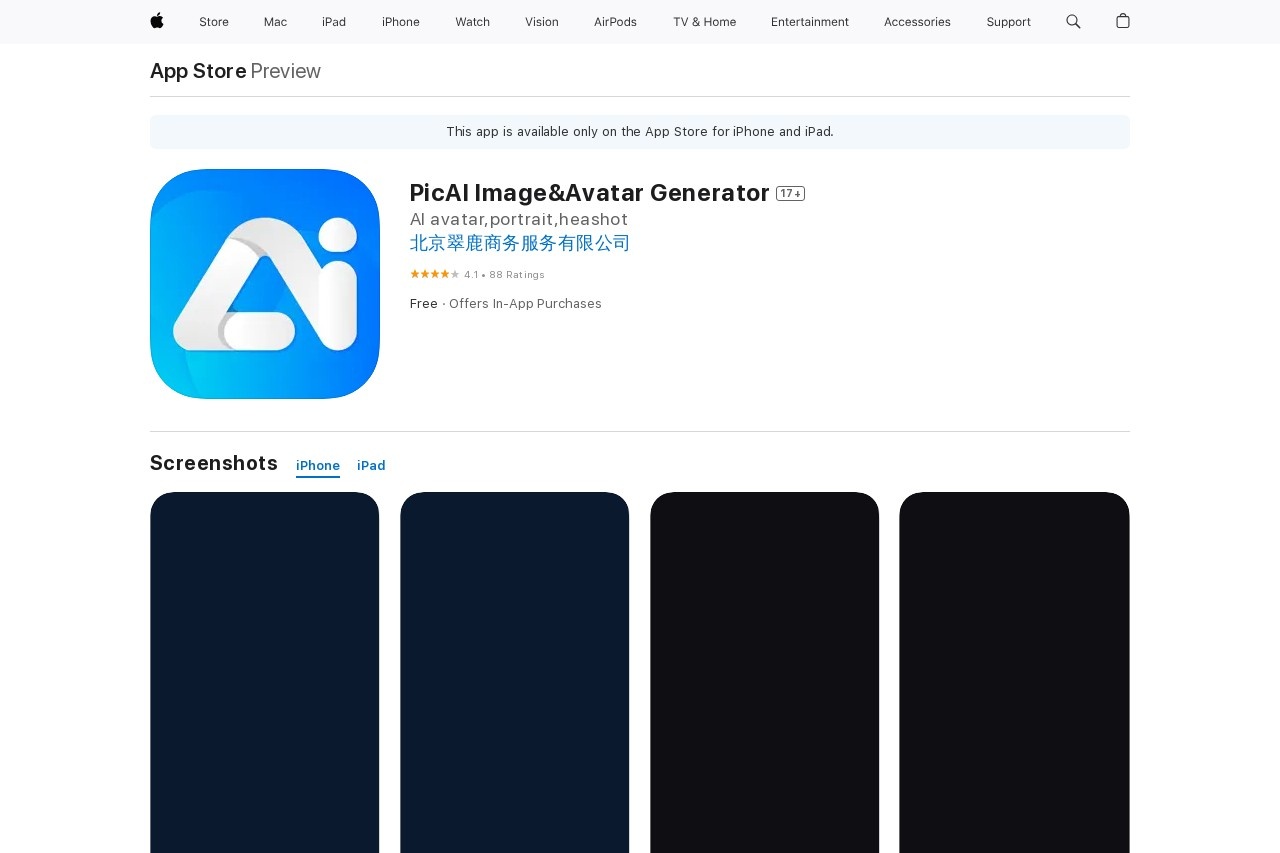Screen dimensions: 1280x853
Task: Open the Support menu item
Action: coord(1008,22)
